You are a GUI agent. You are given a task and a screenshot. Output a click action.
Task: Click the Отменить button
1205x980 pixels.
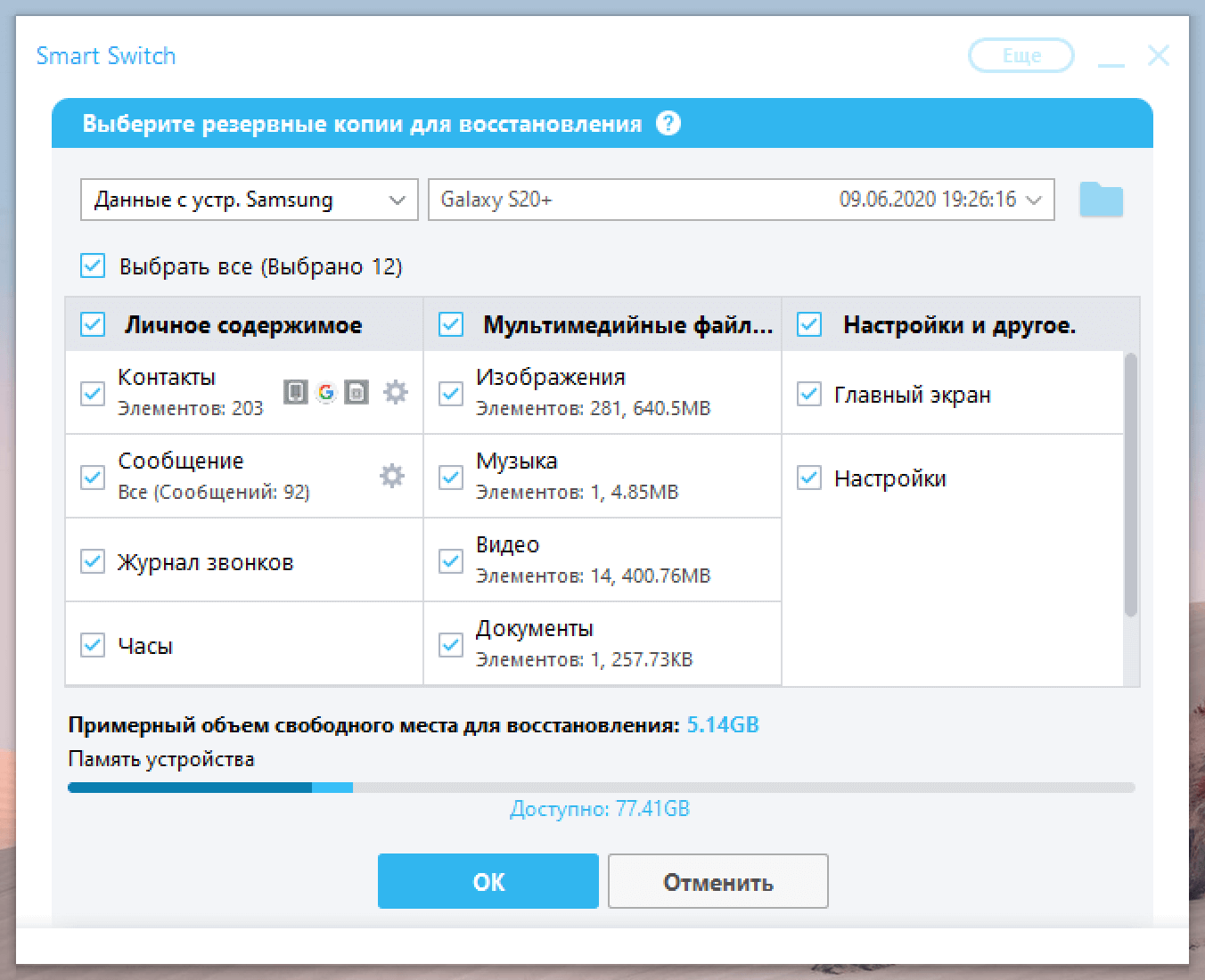click(718, 882)
